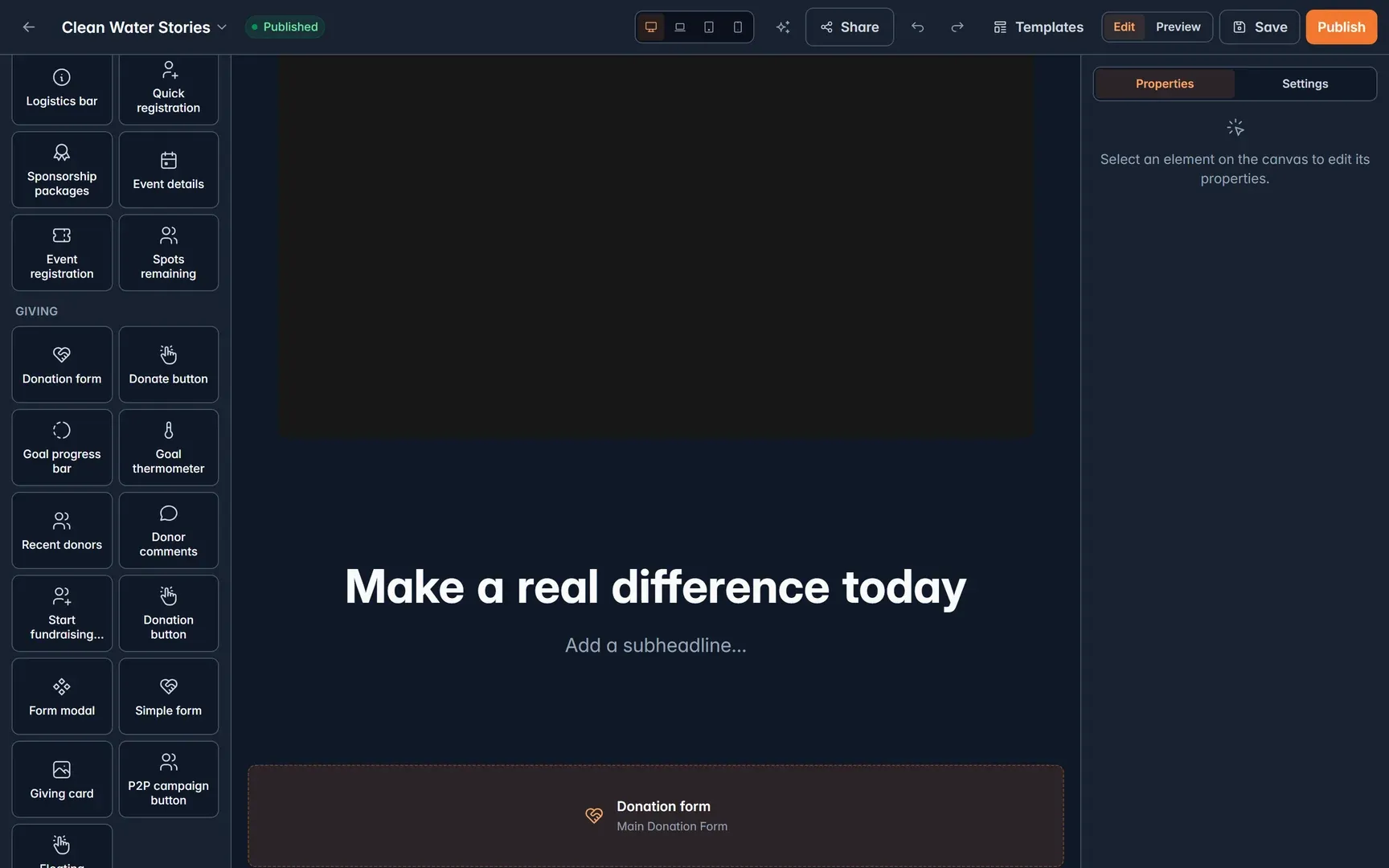The image size is (1389, 868).
Task: Open the Properties tab
Action: point(1165,84)
